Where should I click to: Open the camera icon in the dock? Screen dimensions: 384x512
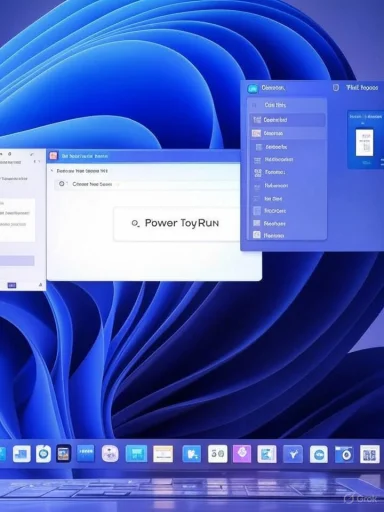click(345, 454)
